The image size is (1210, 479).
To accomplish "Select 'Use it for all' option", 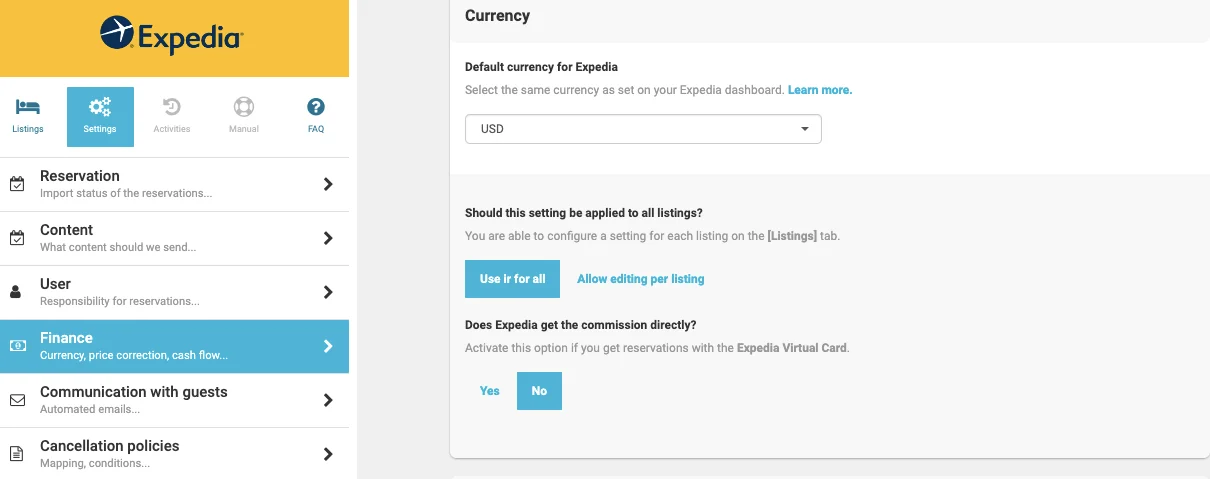I will pos(512,279).
